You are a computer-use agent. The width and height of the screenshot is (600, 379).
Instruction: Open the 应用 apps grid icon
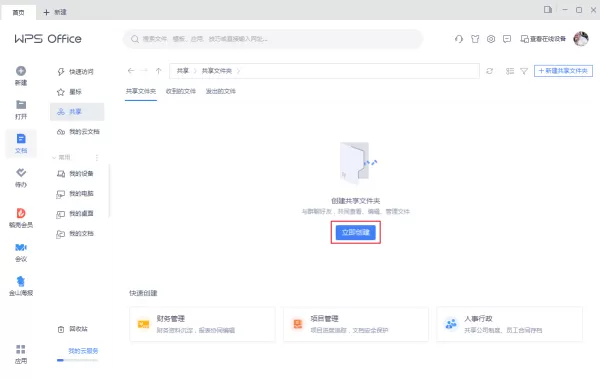21,349
